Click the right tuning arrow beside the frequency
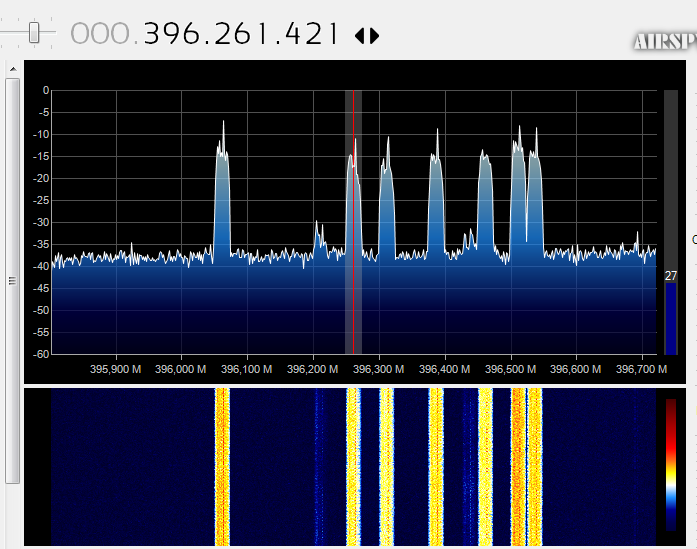The image size is (697, 549). click(375, 36)
